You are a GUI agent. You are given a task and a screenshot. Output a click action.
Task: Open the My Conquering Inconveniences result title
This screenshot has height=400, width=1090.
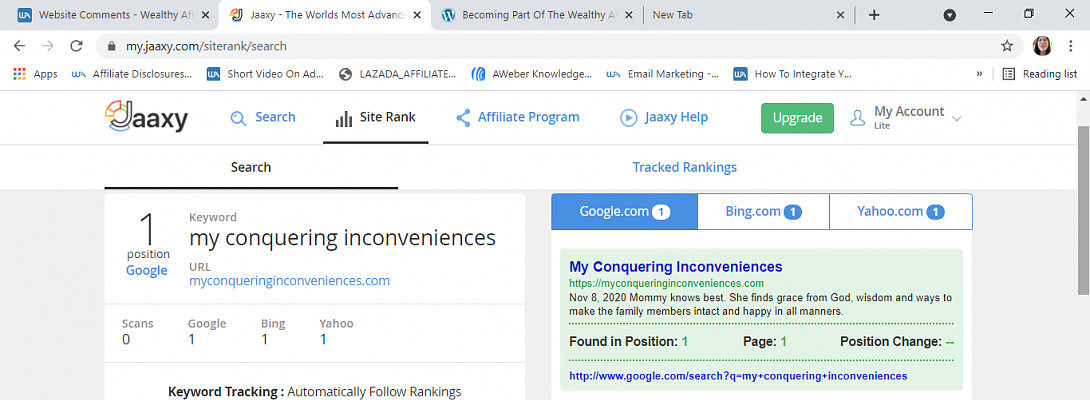(x=676, y=266)
